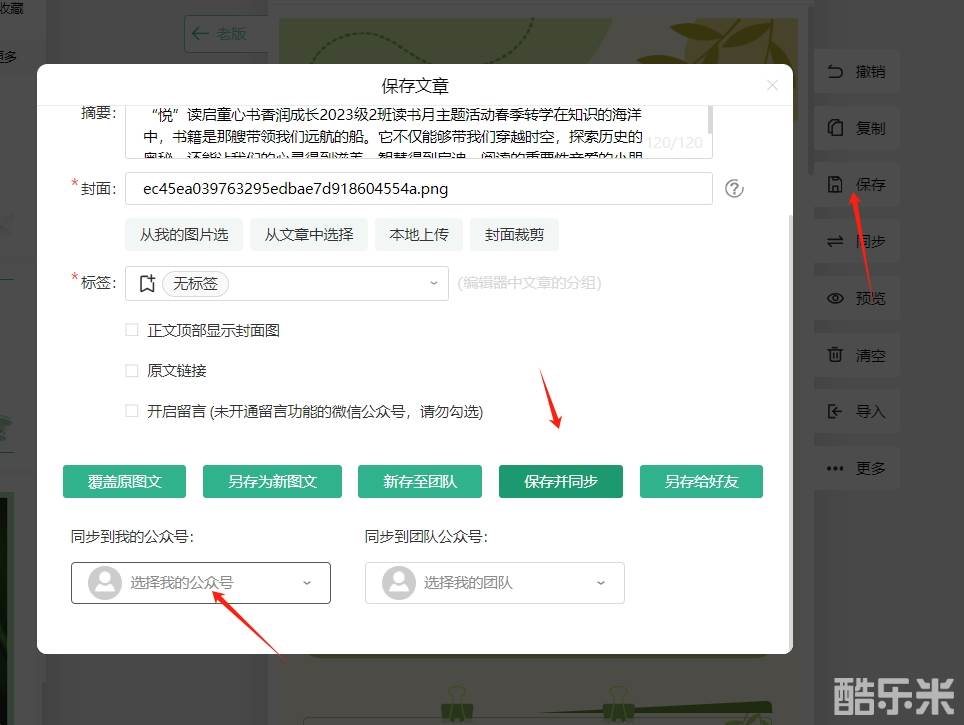The image size is (964, 725).
Task: Click the undo (撤销) icon
Action: click(x=835, y=72)
